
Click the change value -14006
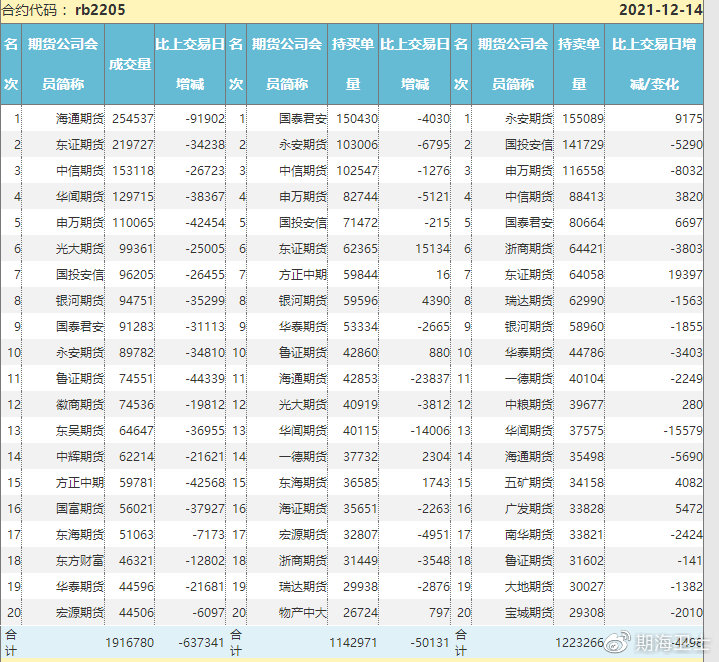point(430,431)
